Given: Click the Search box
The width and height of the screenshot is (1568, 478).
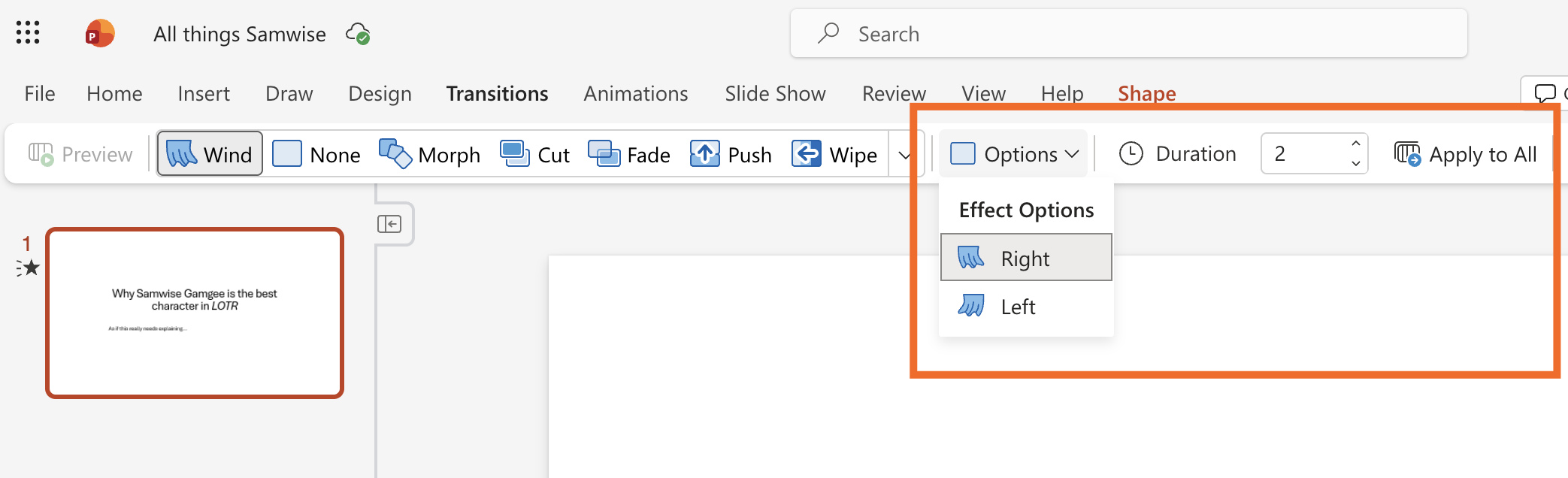Looking at the screenshot, I should click(x=1128, y=33).
